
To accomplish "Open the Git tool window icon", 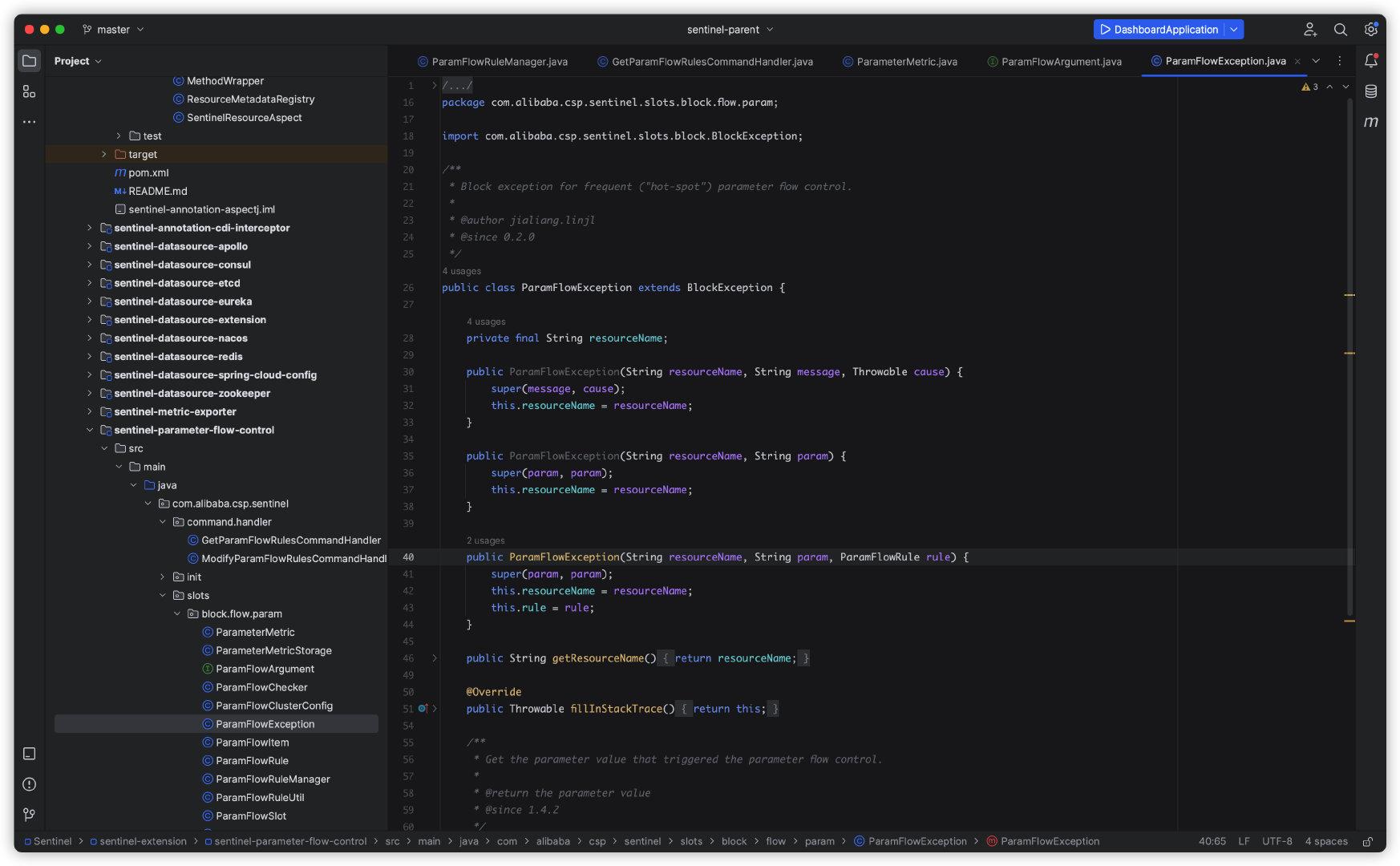I will [29, 815].
